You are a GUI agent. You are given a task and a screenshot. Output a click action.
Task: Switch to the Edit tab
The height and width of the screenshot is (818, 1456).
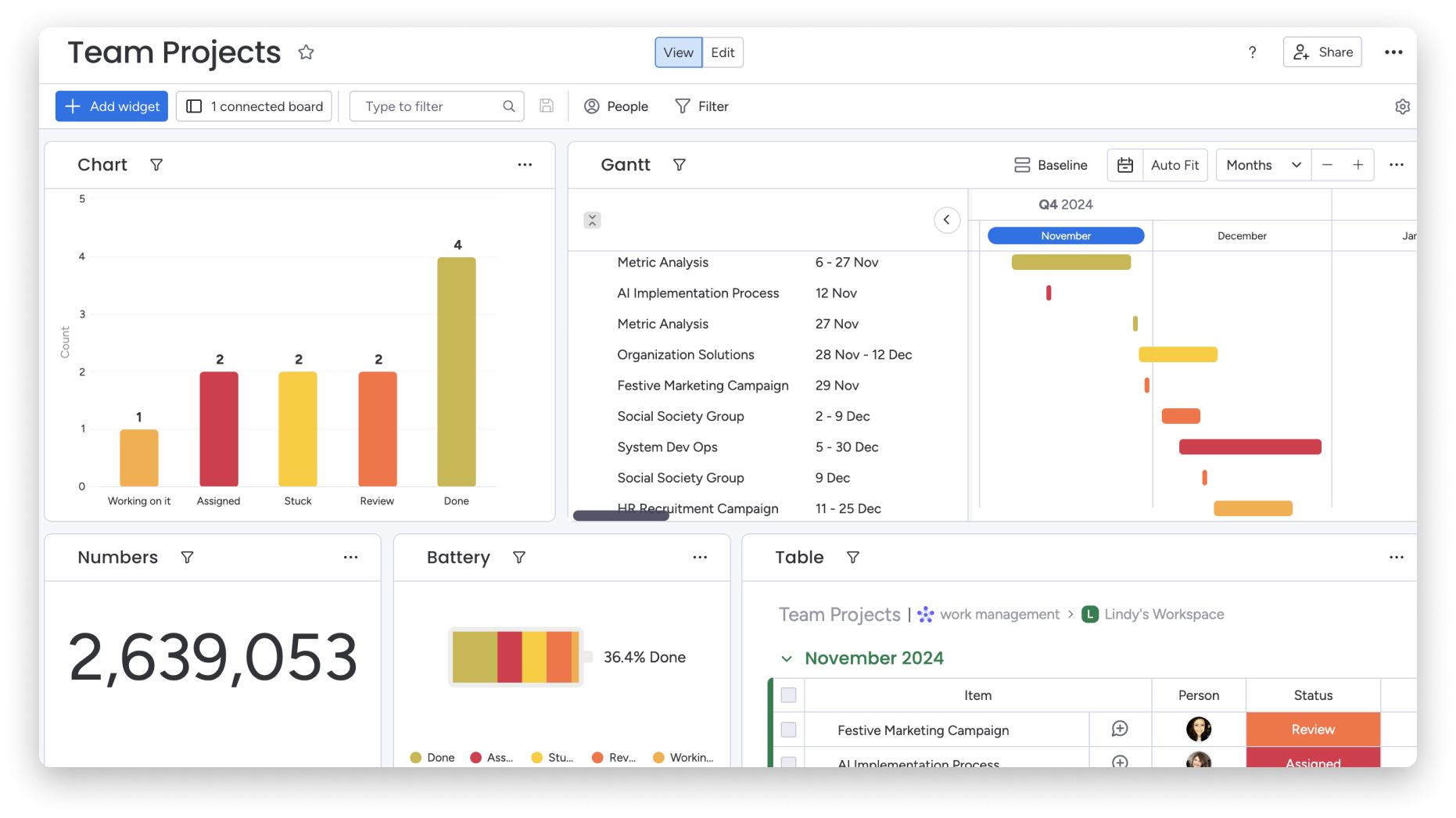tap(723, 52)
